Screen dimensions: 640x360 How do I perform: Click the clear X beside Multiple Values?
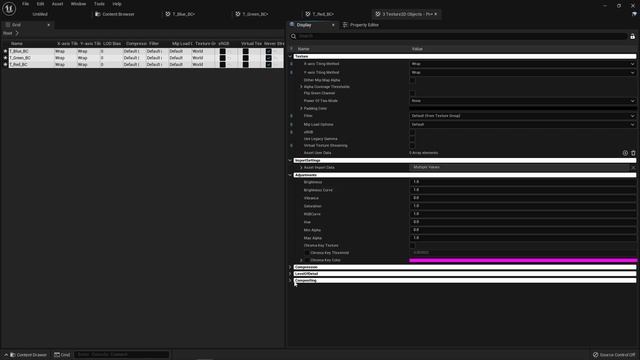coord(633,168)
